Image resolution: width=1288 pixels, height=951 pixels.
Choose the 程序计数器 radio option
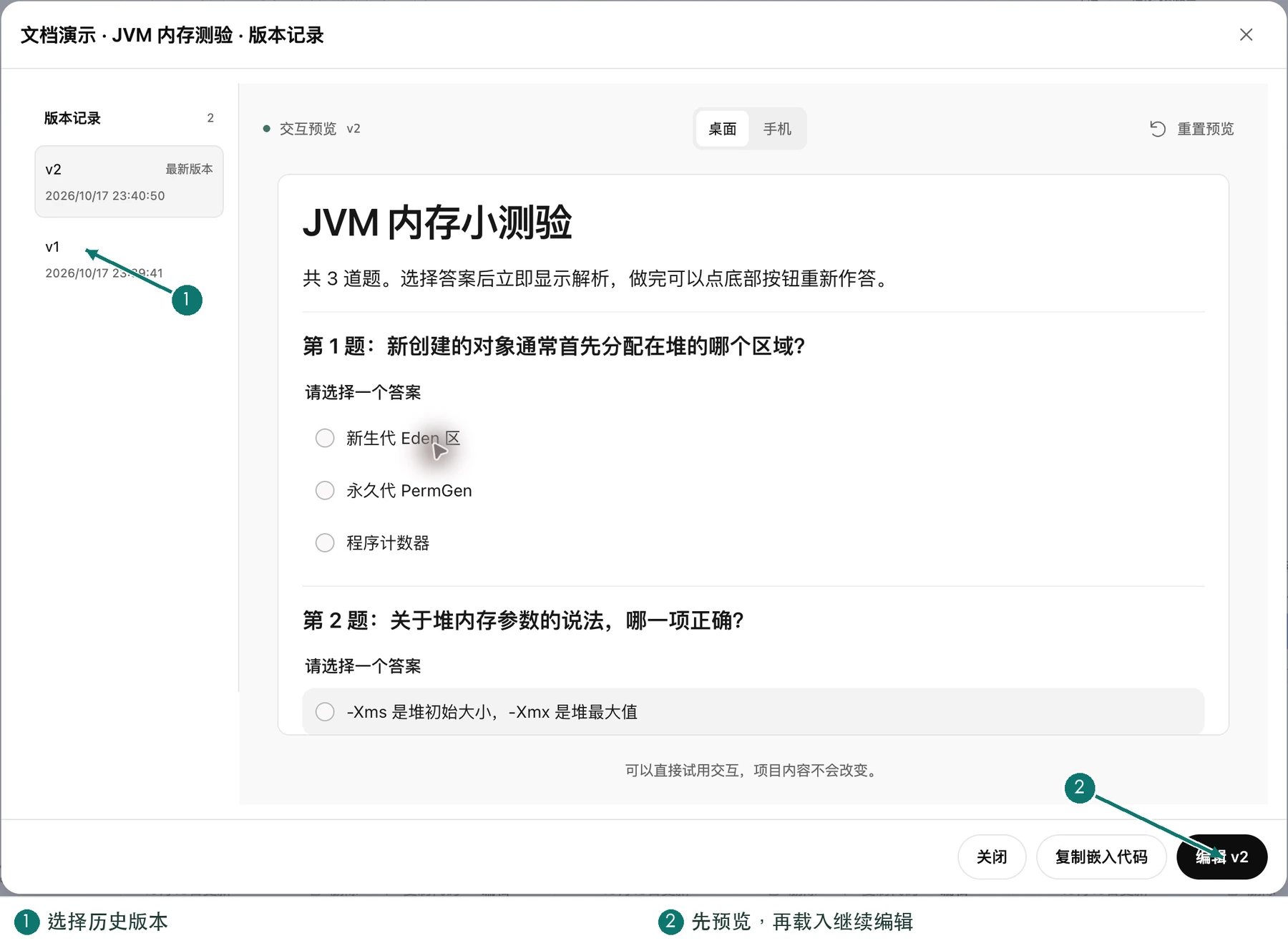[x=325, y=542]
